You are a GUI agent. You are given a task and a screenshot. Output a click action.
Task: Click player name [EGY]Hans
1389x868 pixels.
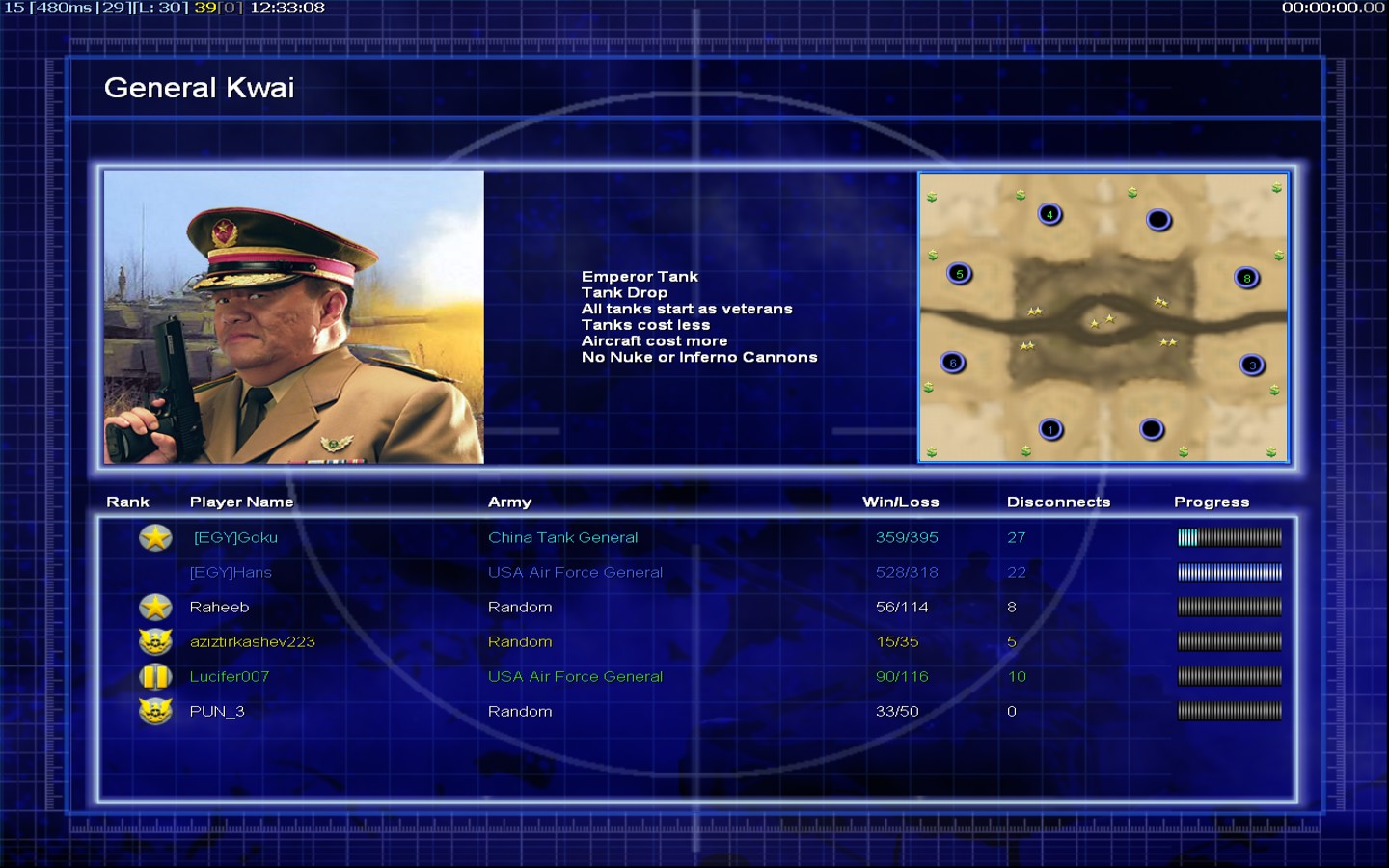click(231, 572)
